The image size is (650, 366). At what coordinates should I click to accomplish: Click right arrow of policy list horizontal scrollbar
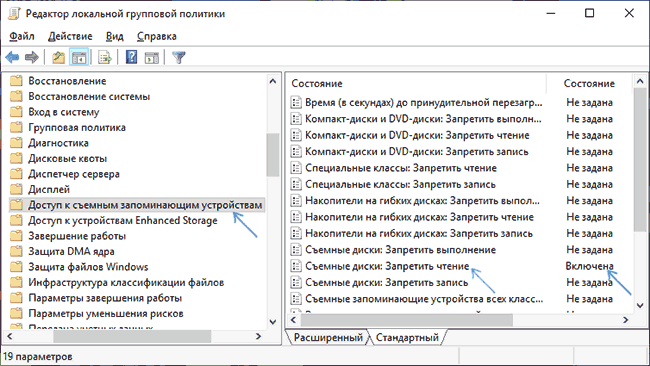626,320
